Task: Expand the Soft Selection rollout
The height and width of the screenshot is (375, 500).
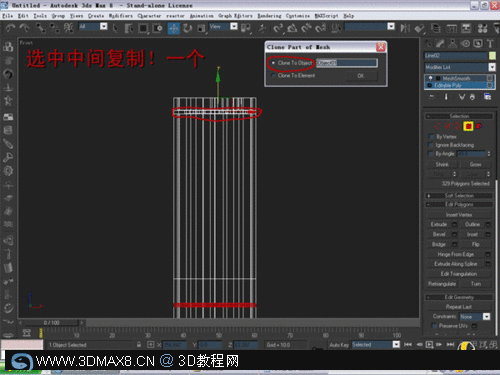Action: (459, 196)
